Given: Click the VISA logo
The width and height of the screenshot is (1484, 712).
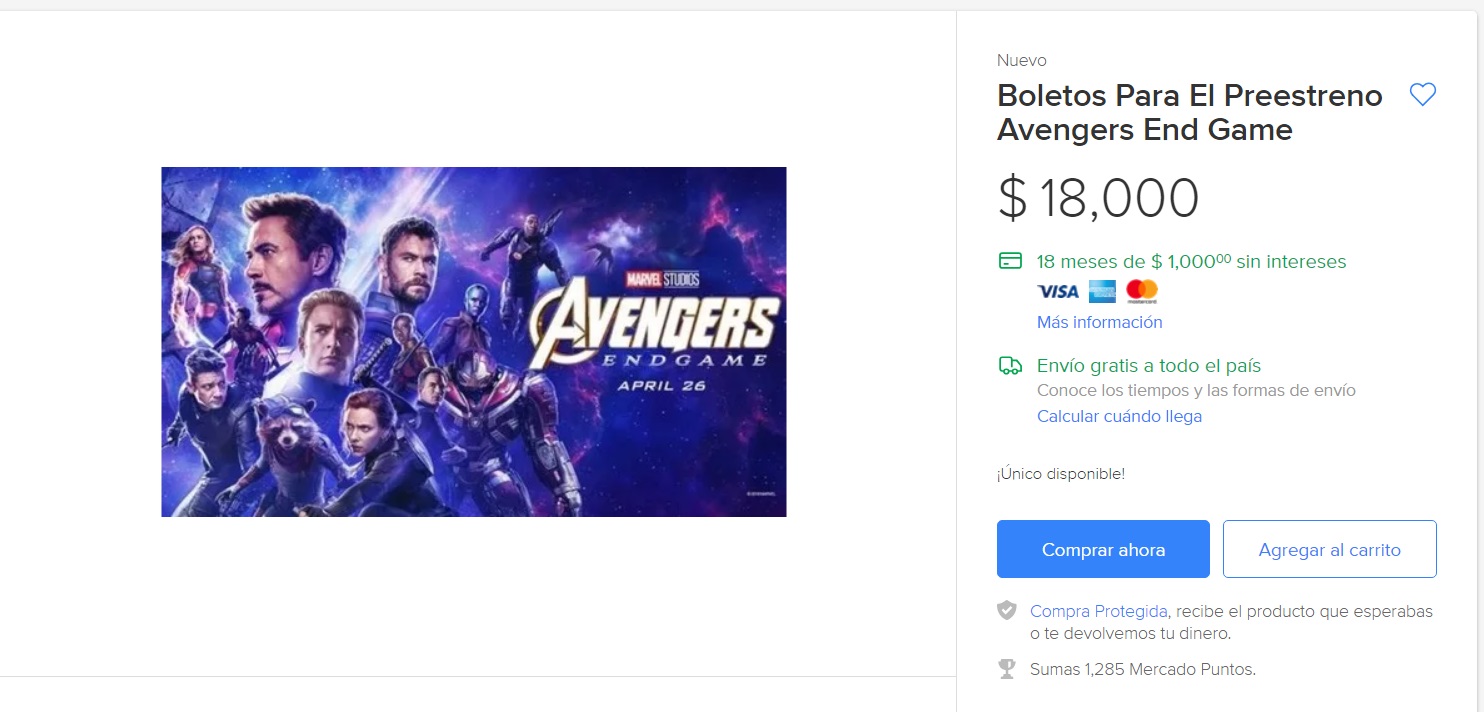Looking at the screenshot, I should tap(1058, 292).
